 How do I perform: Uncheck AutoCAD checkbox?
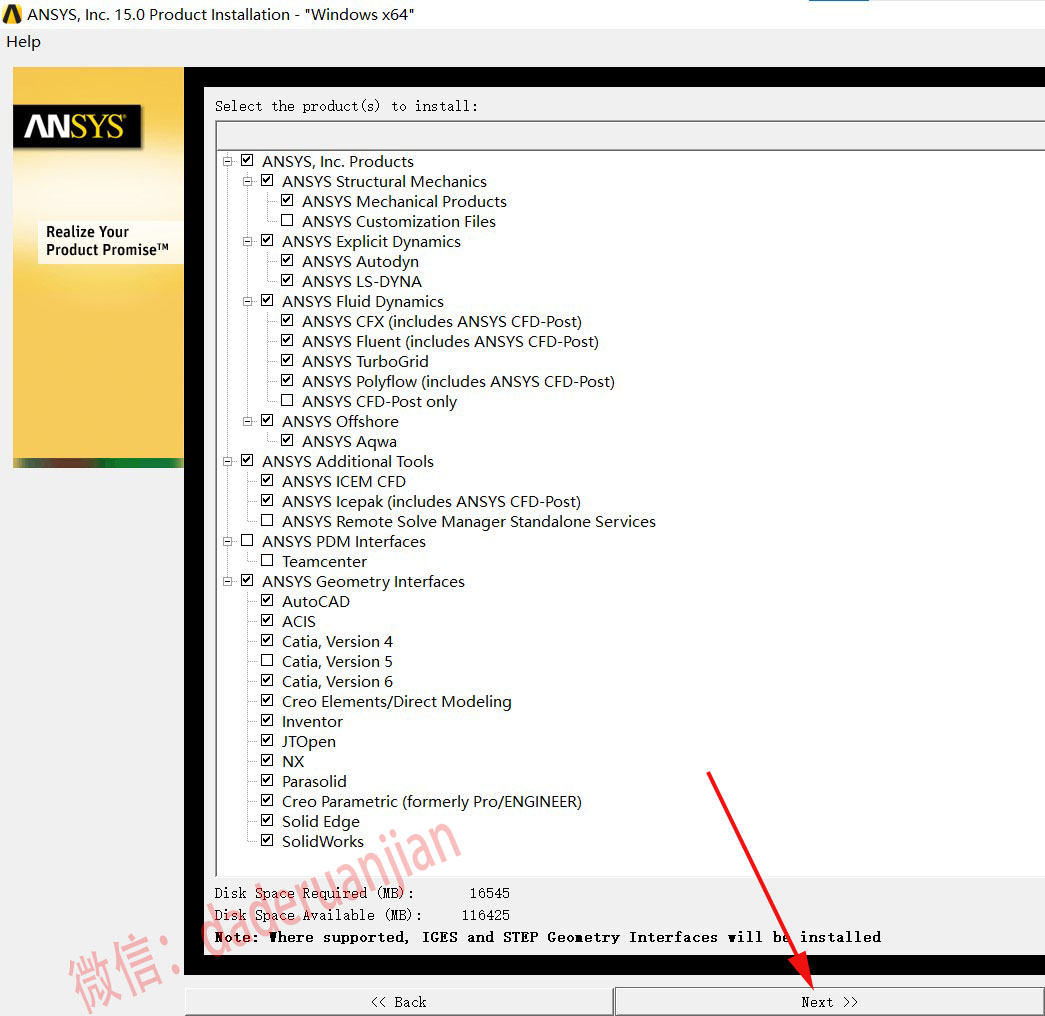coord(267,601)
